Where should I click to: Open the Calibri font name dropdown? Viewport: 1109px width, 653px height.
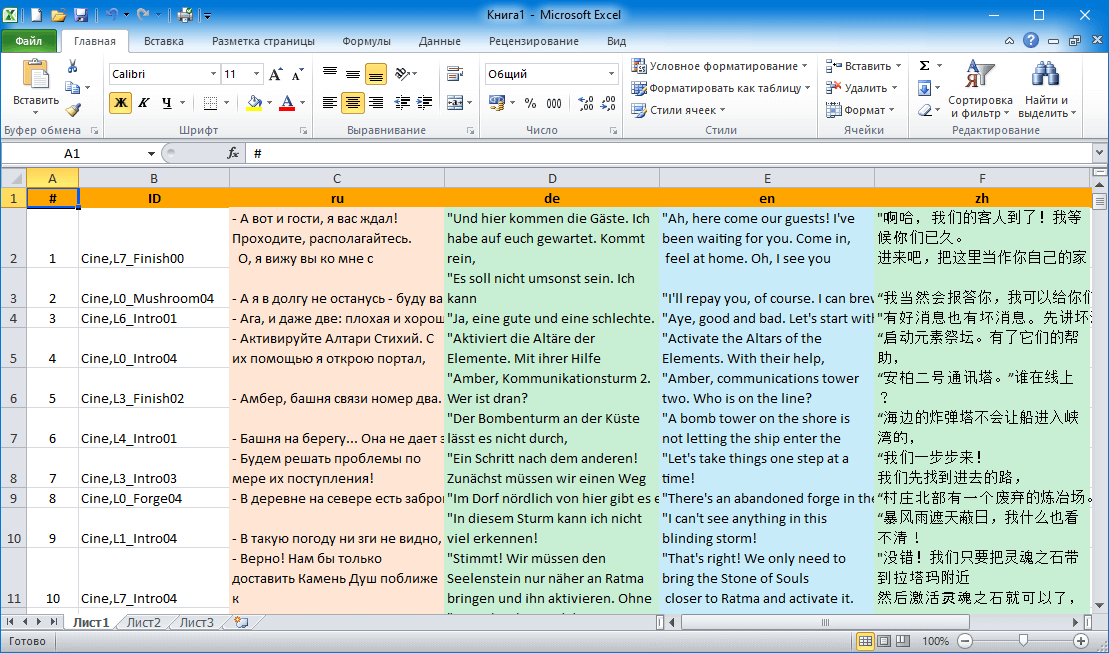pyautogui.click(x=213, y=74)
